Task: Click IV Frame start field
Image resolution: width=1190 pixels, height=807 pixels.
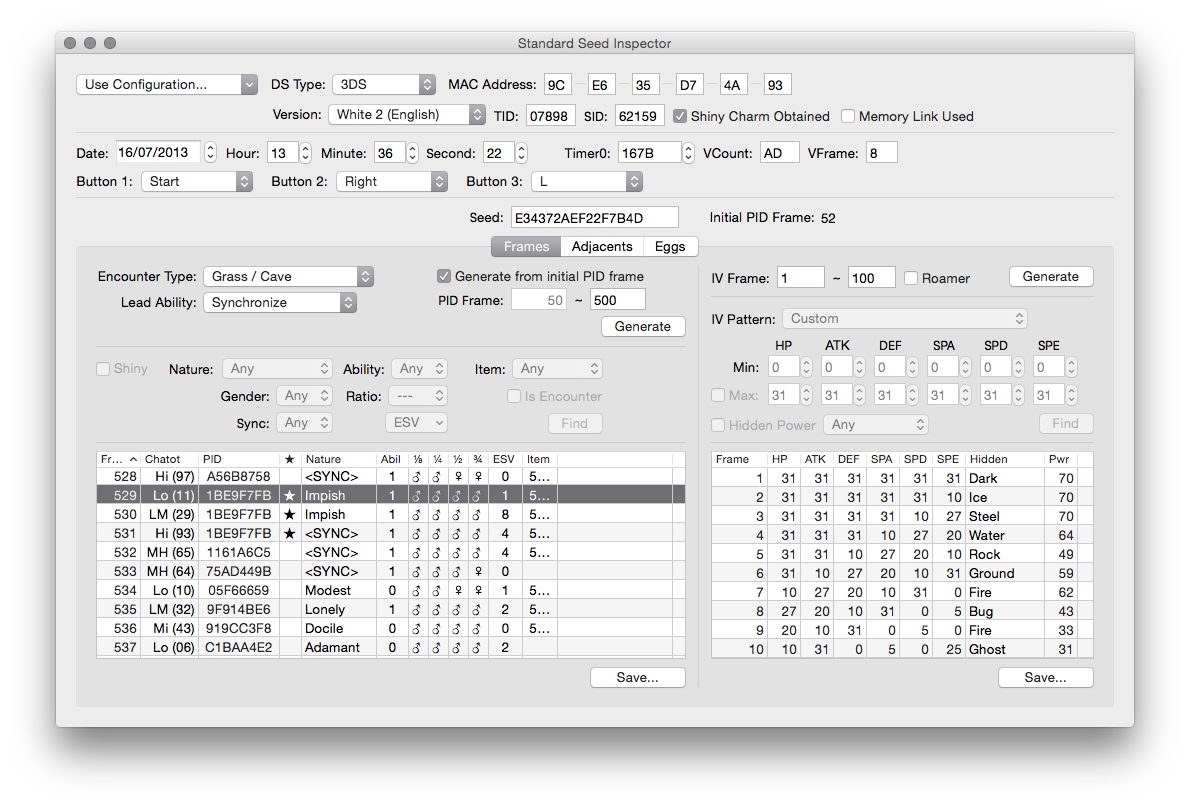Action: tap(801, 278)
